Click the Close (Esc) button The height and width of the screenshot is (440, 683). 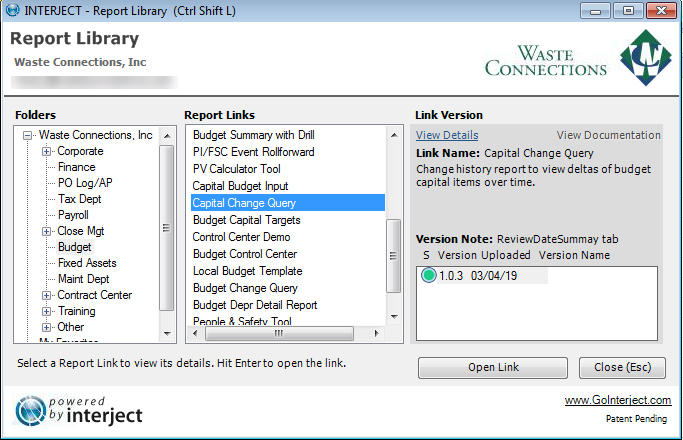pyautogui.click(x=622, y=368)
